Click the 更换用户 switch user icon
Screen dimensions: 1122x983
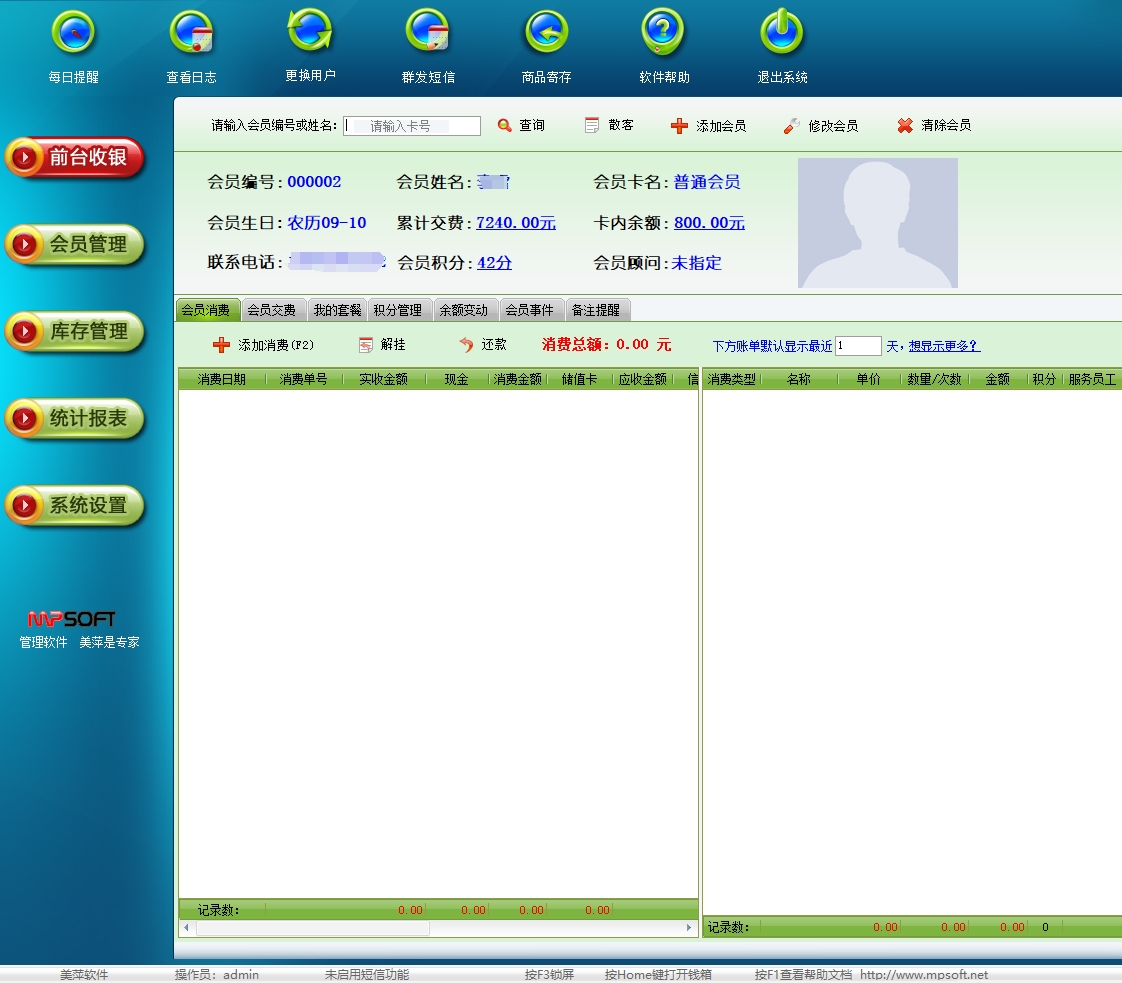310,33
